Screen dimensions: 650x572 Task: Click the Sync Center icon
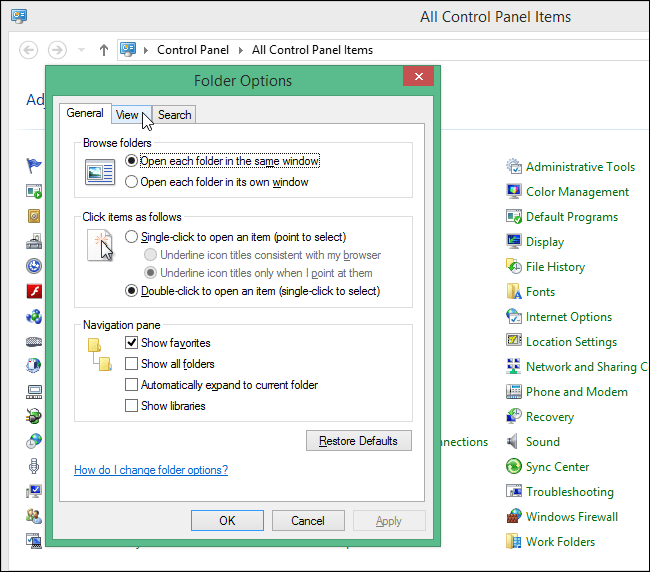pos(514,467)
